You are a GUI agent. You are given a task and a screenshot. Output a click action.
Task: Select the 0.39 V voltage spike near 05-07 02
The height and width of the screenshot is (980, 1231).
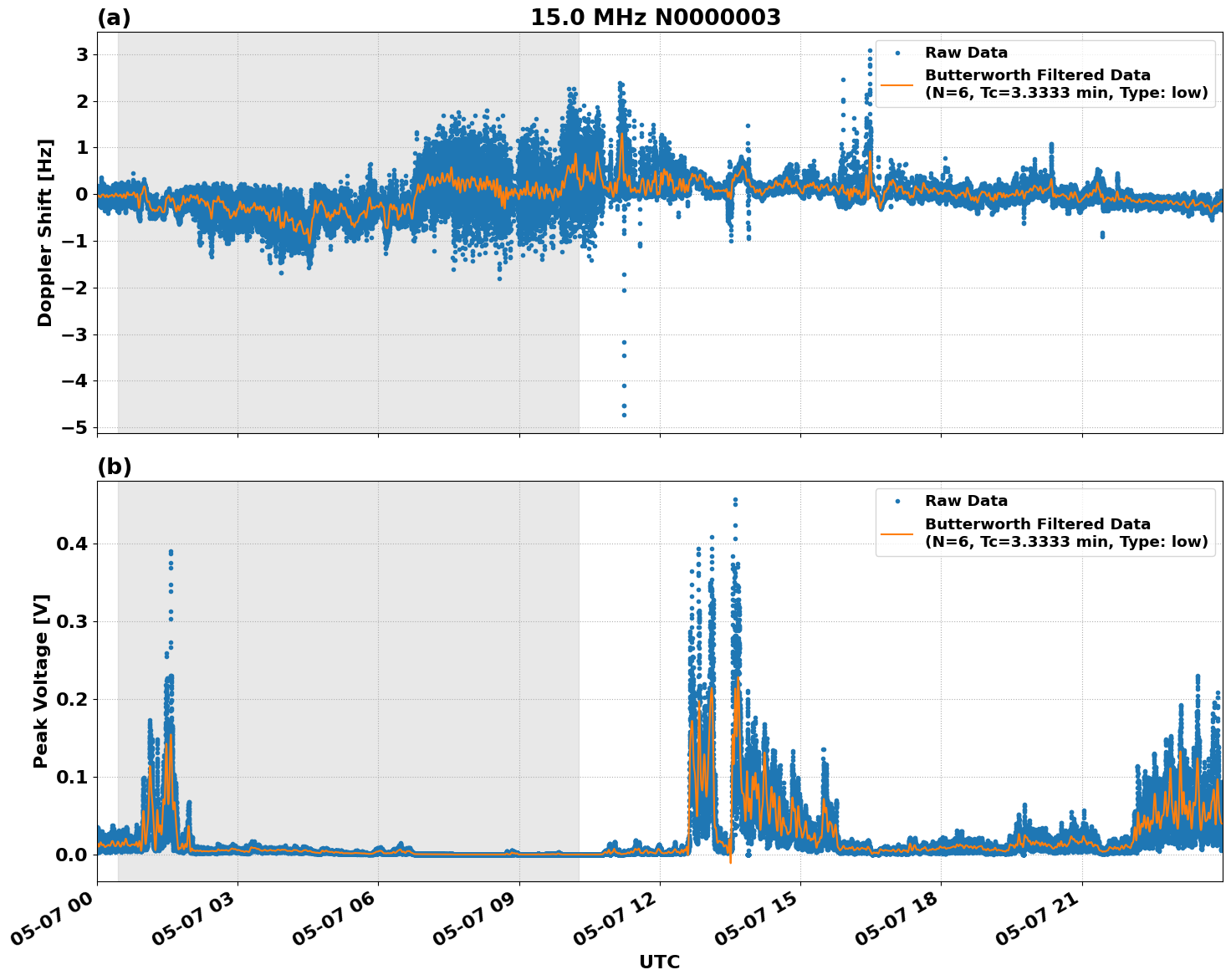[x=171, y=551]
